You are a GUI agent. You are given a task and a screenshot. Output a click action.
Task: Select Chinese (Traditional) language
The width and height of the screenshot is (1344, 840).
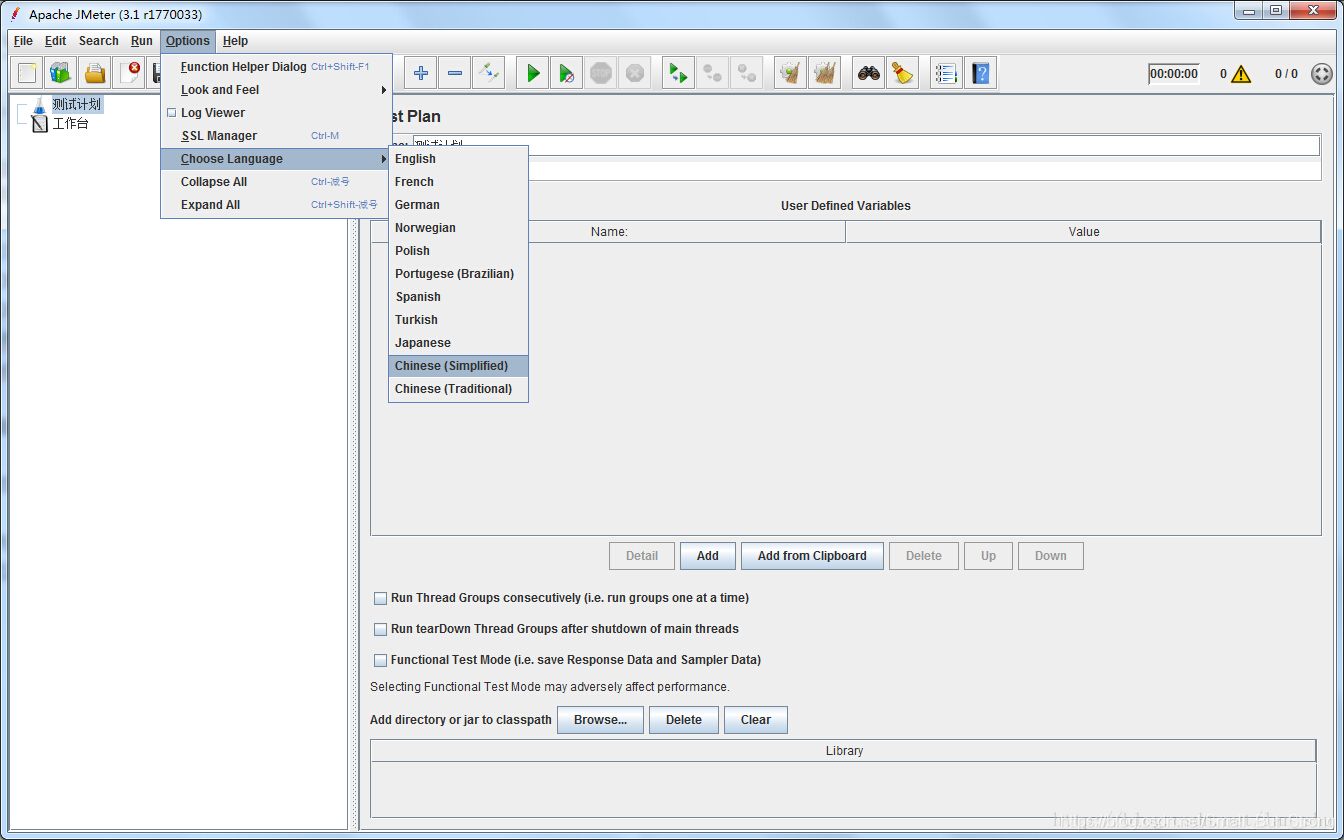pos(458,389)
